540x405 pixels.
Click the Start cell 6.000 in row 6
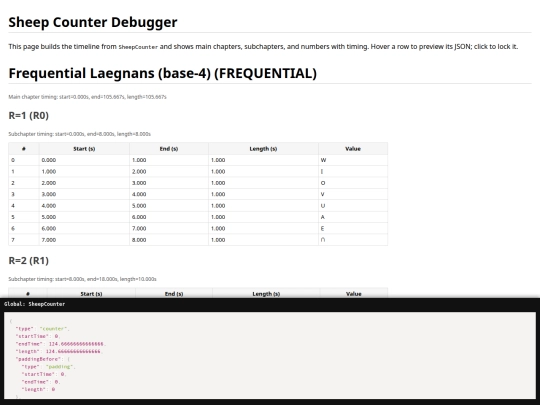84,228
